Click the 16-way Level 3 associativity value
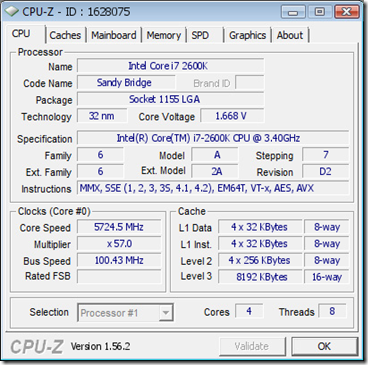The height and width of the screenshot is (365, 368). [x=327, y=277]
